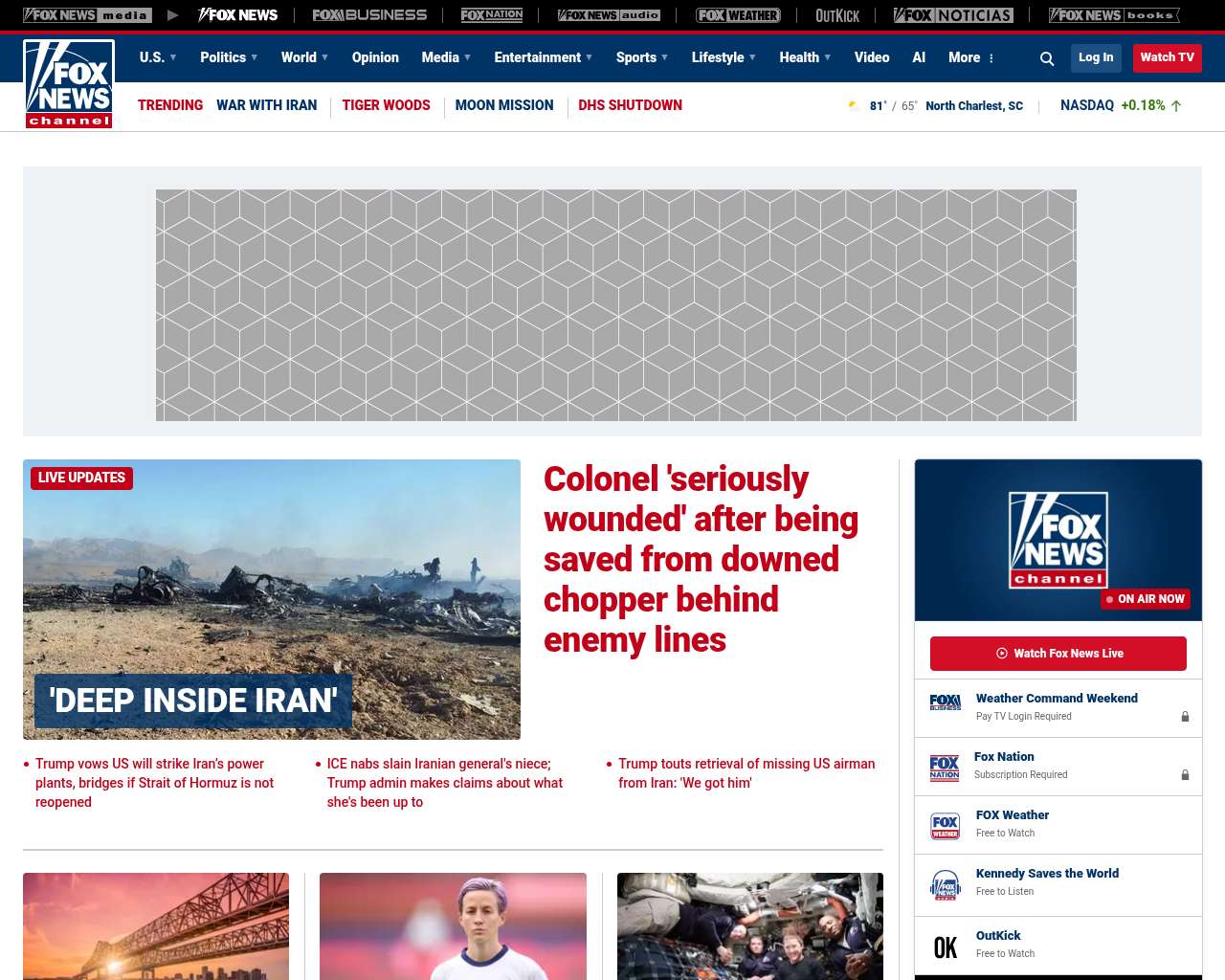
Task: Open the Fox Business logo link
Action: [369, 15]
